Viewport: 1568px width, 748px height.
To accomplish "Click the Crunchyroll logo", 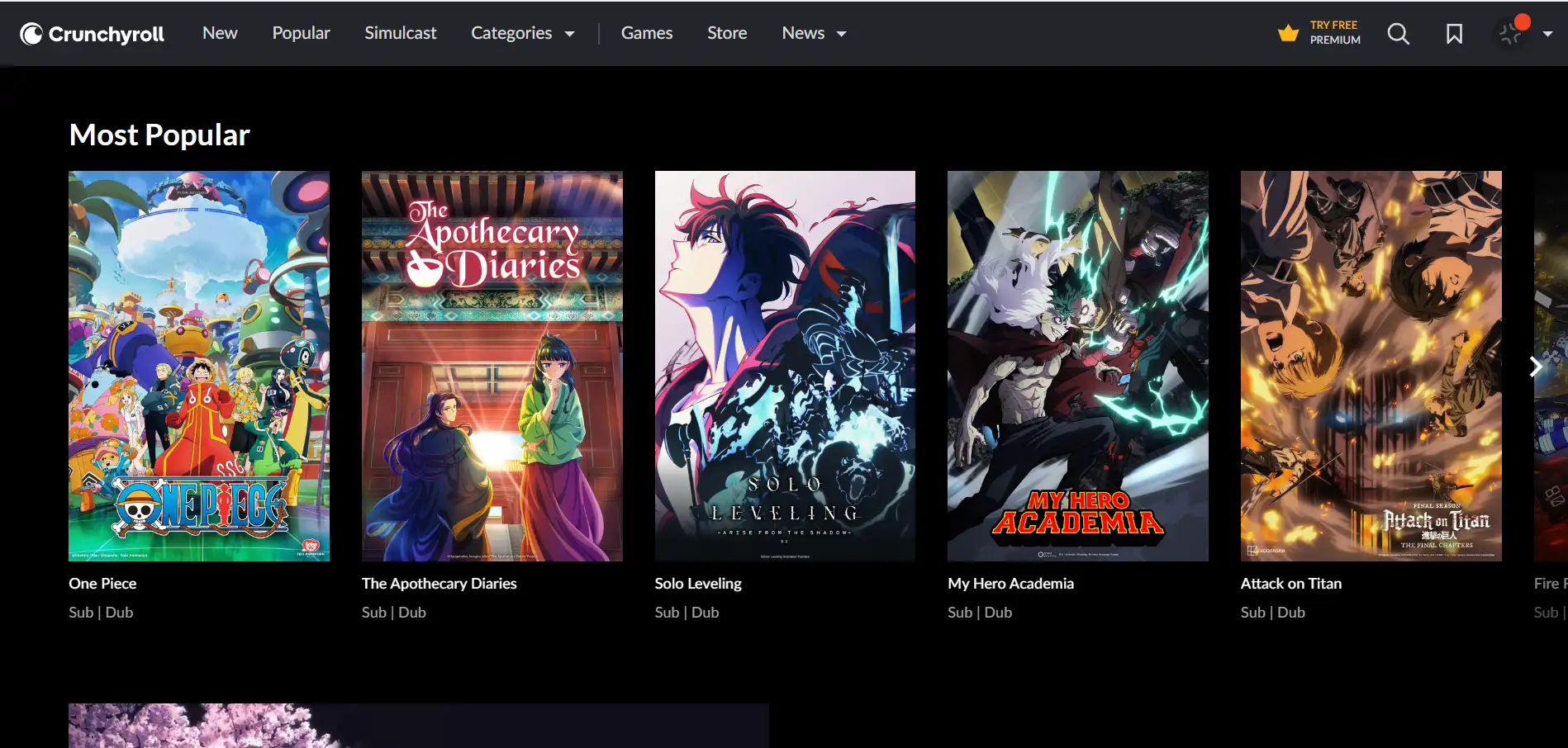I will pos(93,34).
